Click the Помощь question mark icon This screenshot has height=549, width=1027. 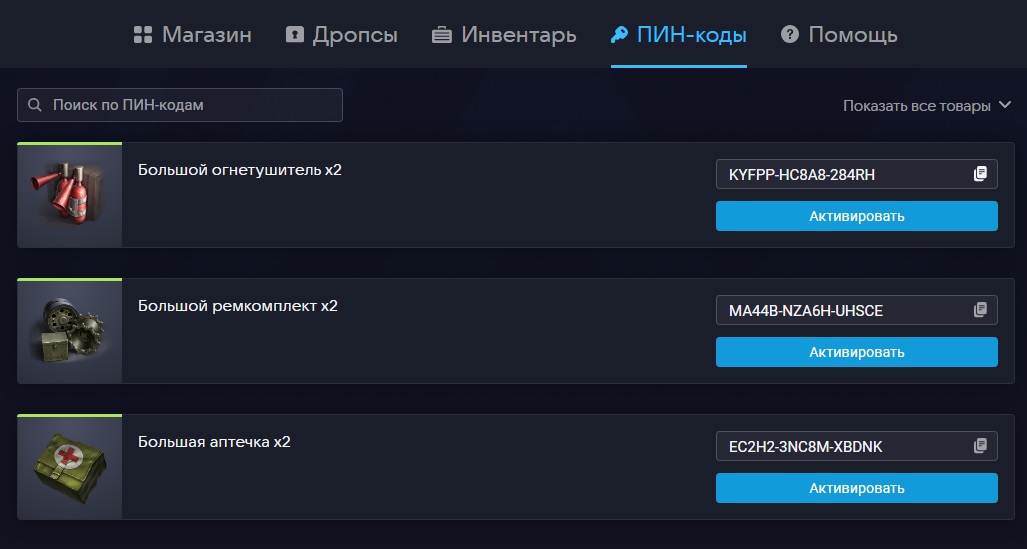pyautogui.click(x=790, y=35)
